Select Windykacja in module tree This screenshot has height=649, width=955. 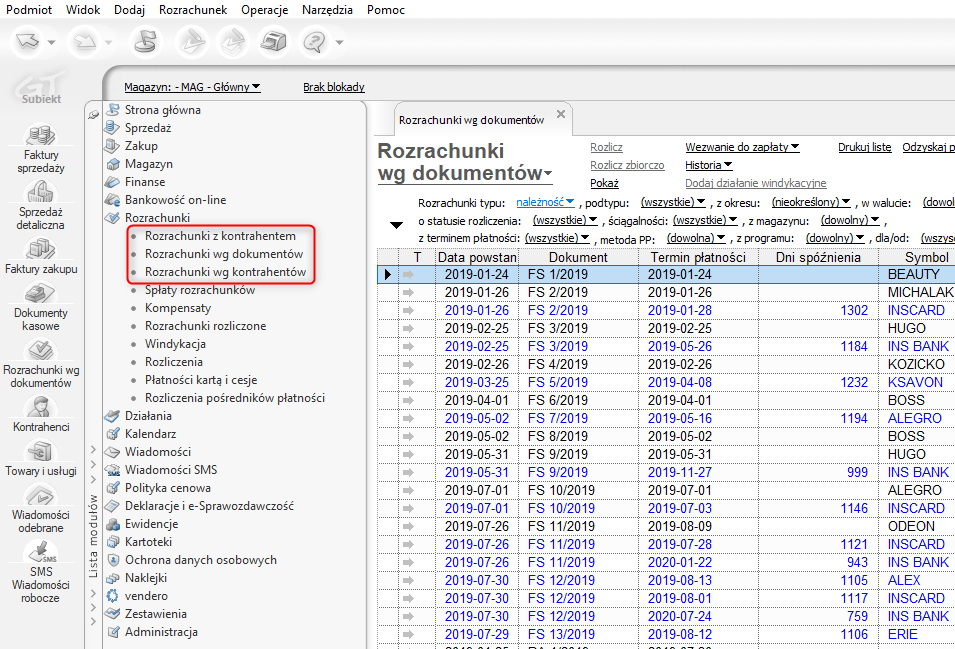pyautogui.click(x=175, y=344)
